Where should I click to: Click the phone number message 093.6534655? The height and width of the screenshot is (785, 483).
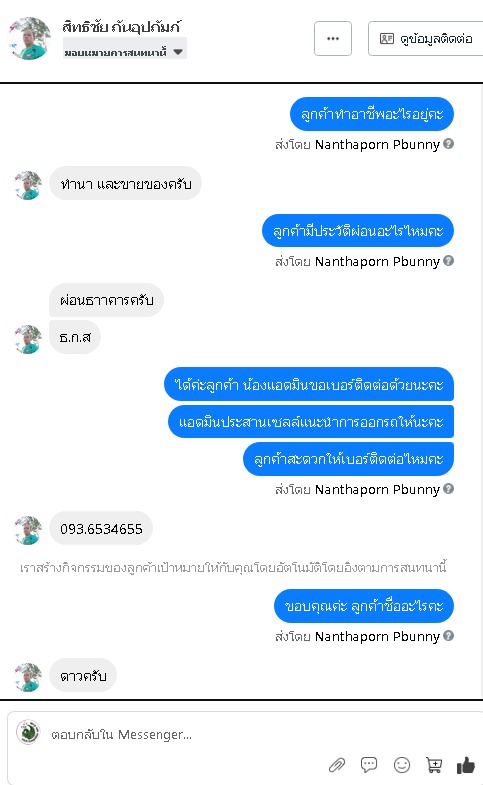tap(101, 529)
